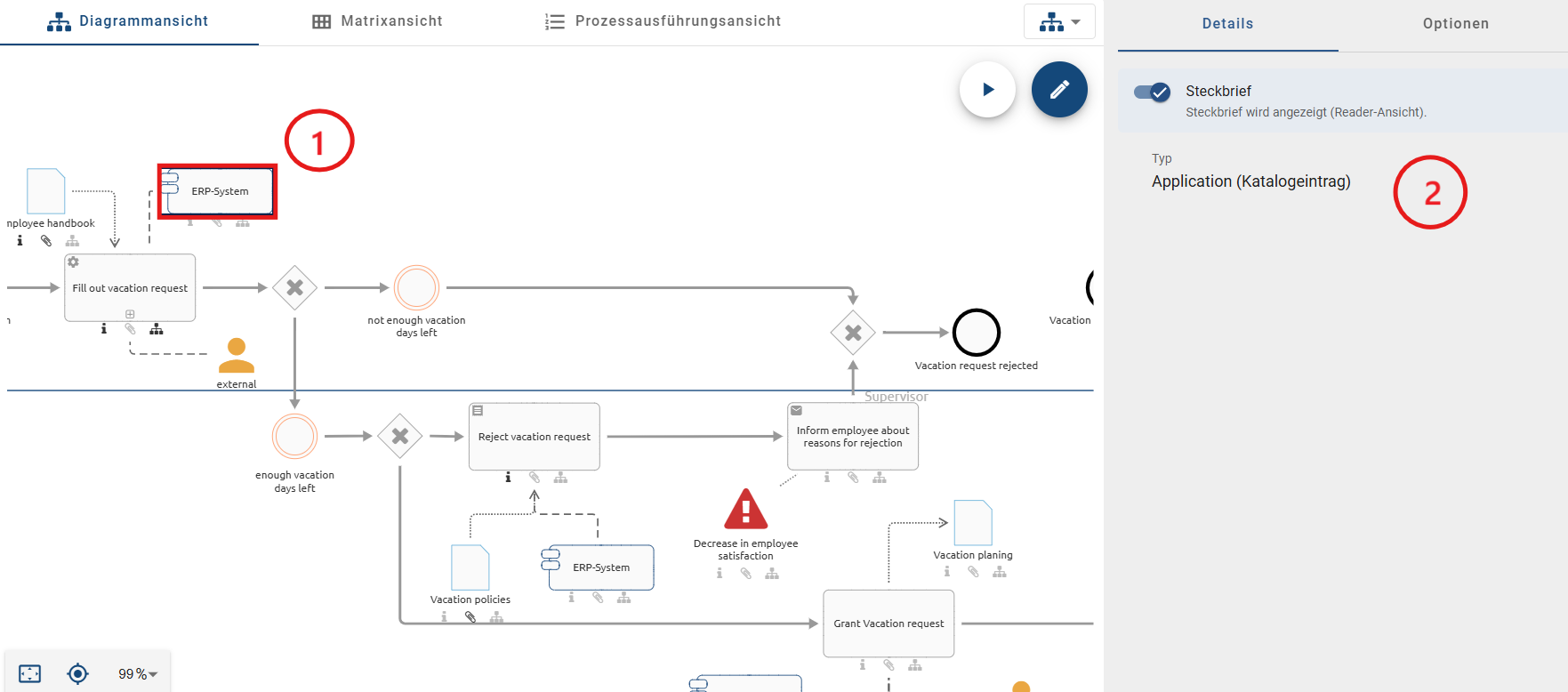Toggle the Steckbrief switch off
Image resolution: width=1568 pixels, height=692 pixels.
click(1153, 92)
